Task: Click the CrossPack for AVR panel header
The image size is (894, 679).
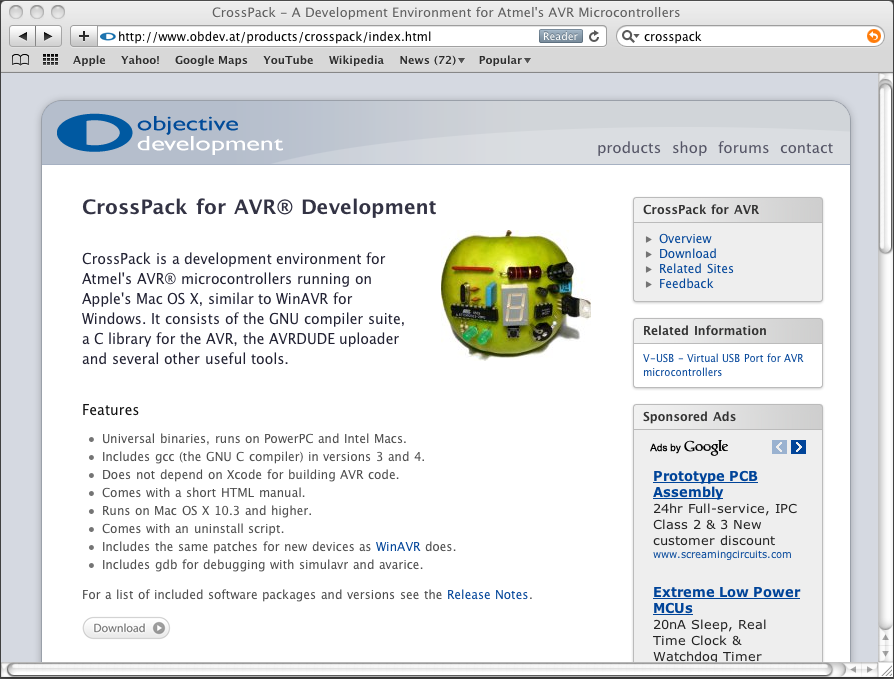Action: pos(728,210)
